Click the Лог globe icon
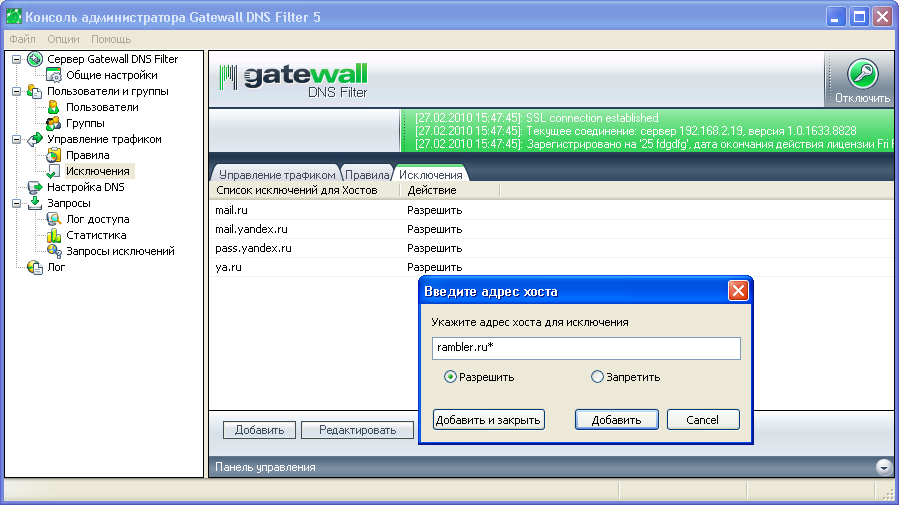 click(x=35, y=267)
